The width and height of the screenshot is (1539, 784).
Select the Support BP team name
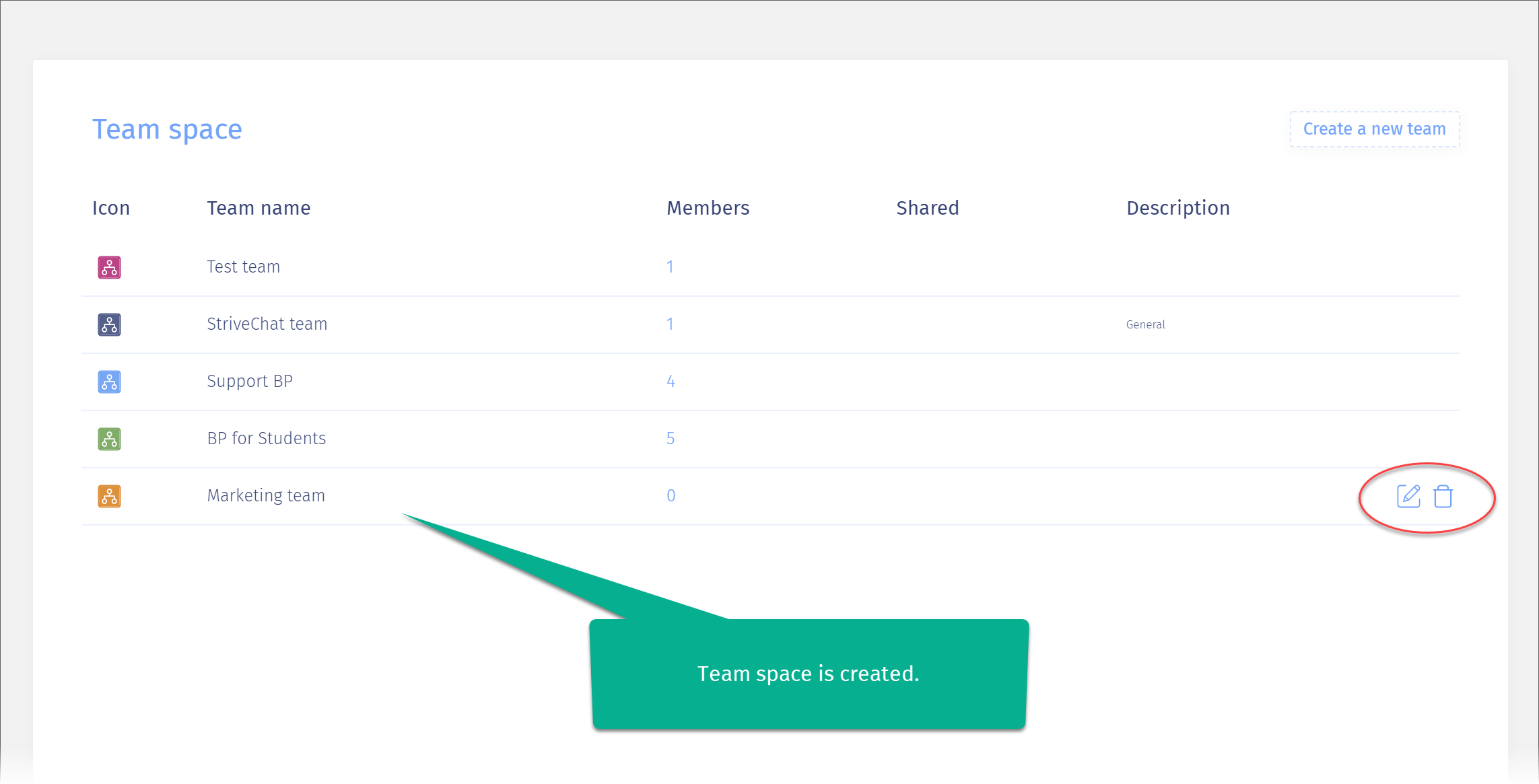[249, 381]
